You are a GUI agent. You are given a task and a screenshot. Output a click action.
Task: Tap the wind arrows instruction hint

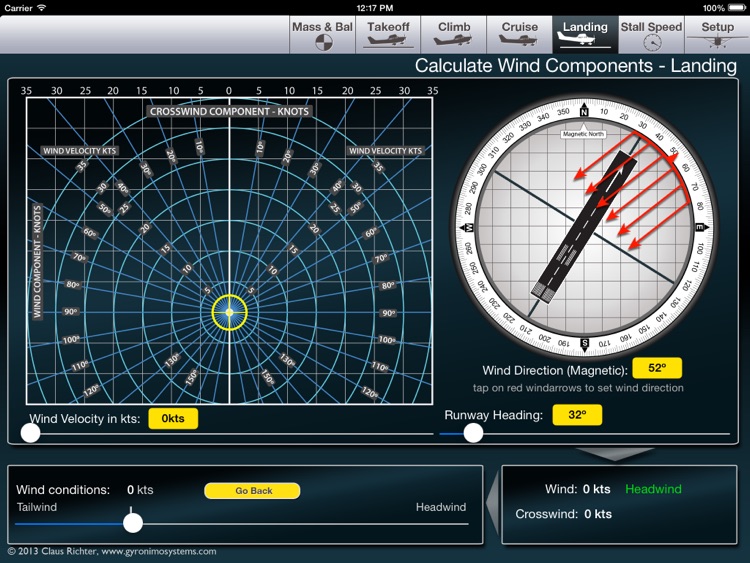578,388
